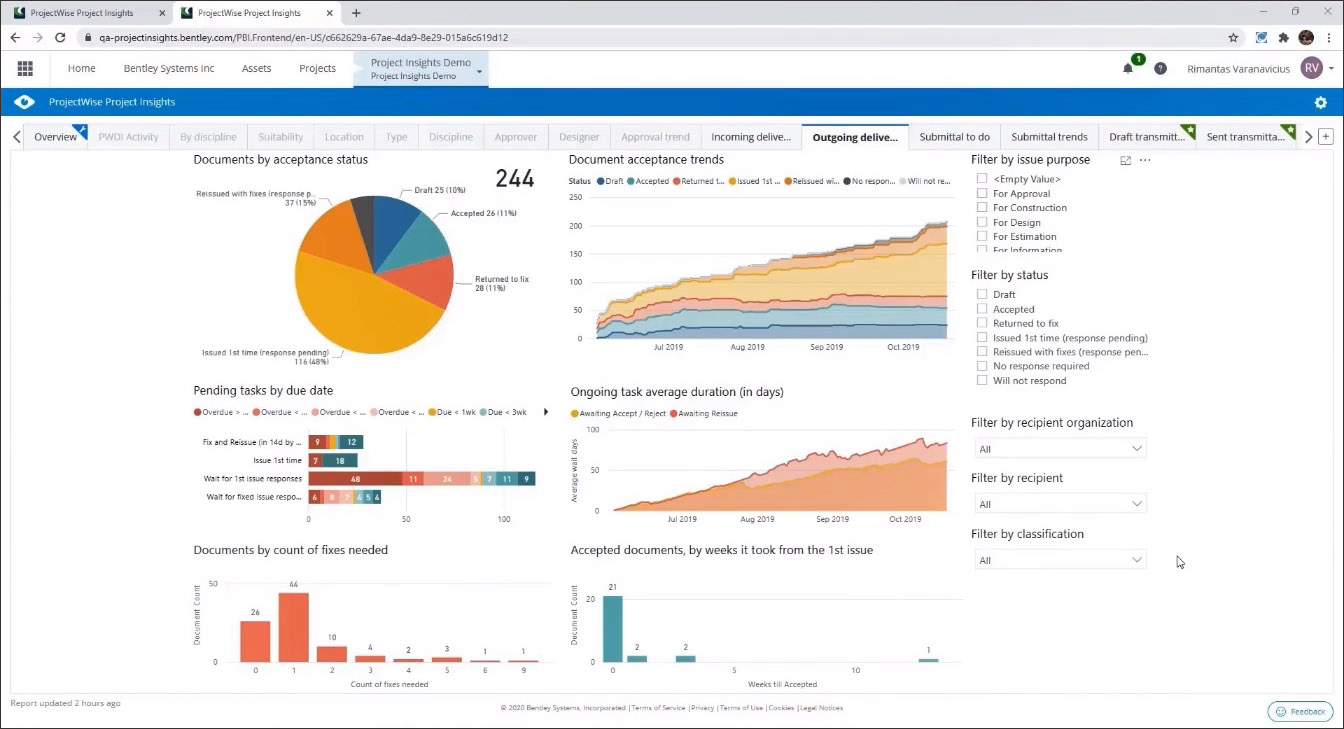Open Filter by recipient organization dropdown
The width and height of the screenshot is (1344, 729).
click(1059, 449)
